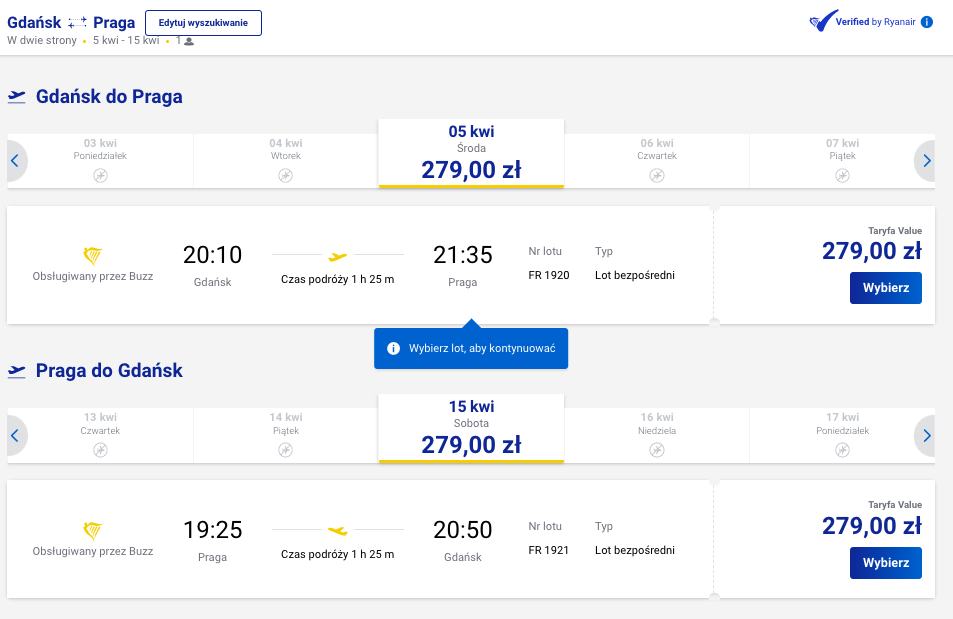The image size is (953, 619).
Task: Click Wybierz for flight FR 1921
Action: click(x=886, y=562)
